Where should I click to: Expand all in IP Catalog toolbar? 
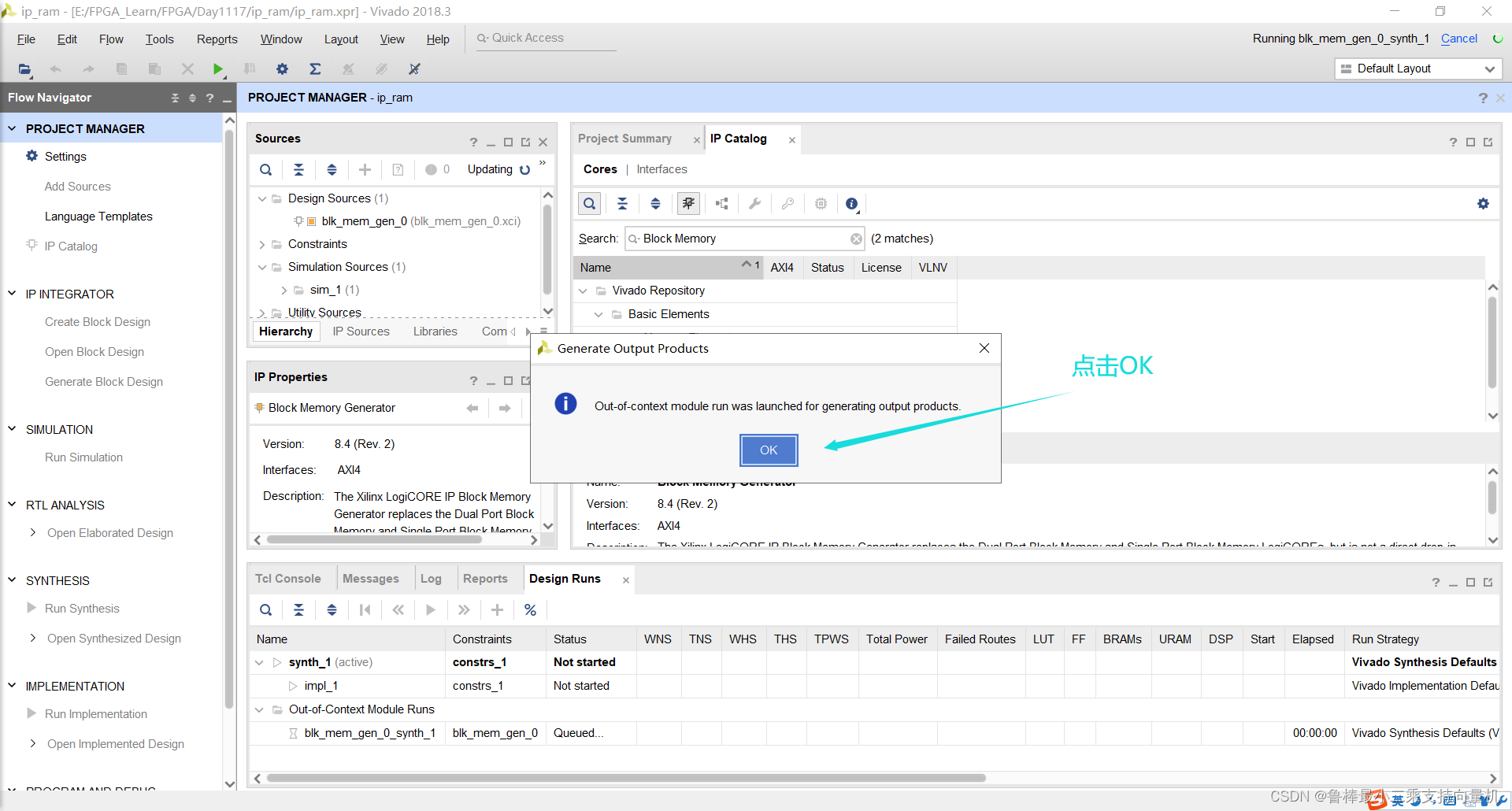[655, 204]
